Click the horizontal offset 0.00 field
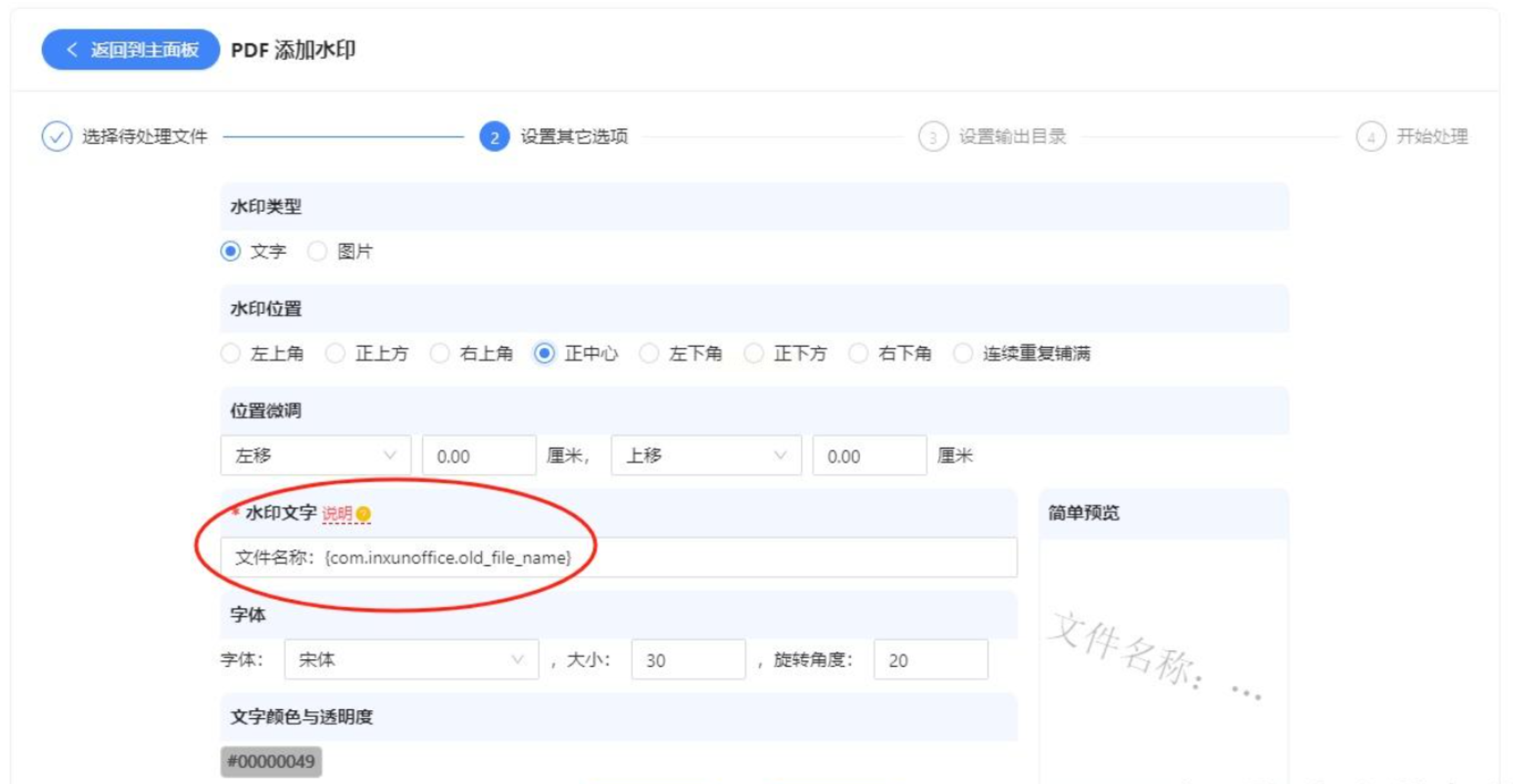The height and width of the screenshot is (784, 1513). pyautogui.click(x=478, y=455)
